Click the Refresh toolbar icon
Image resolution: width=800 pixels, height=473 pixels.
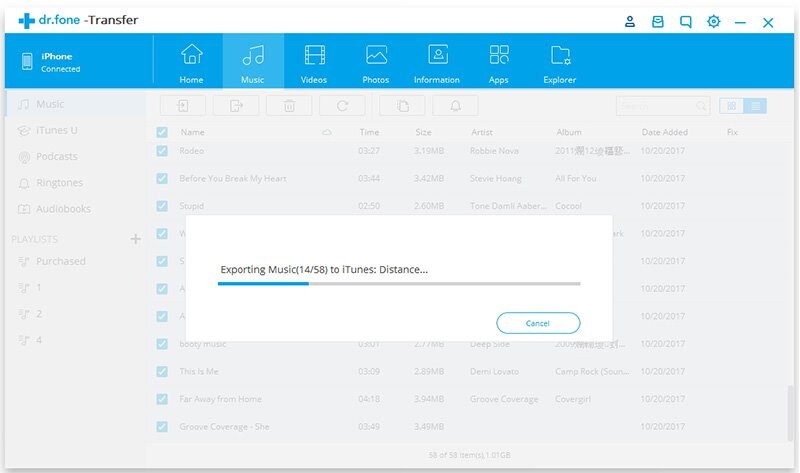pos(342,106)
